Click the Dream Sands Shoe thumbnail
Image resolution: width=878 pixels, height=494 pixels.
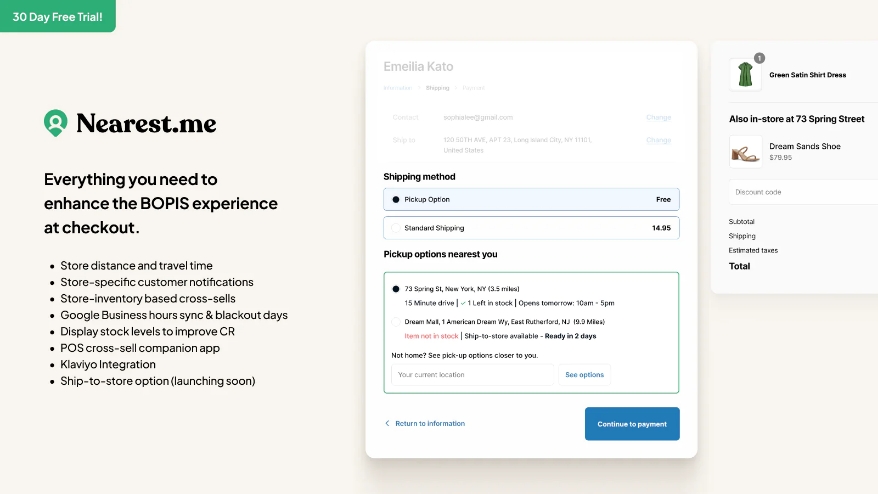point(745,151)
